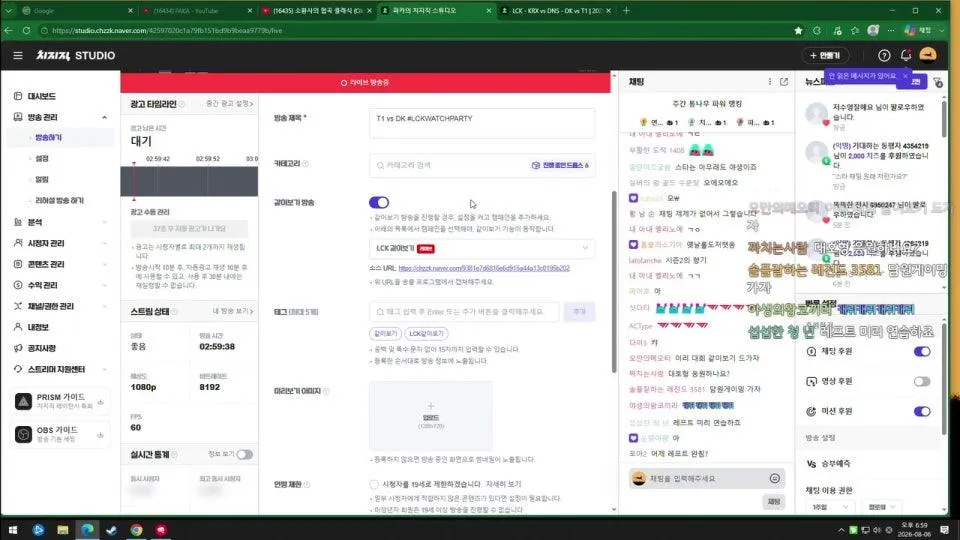Viewport: 960px width, 540px height.
Task: Open the news feed filter settings icon
Action: pyautogui.click(x=938, y=82)
